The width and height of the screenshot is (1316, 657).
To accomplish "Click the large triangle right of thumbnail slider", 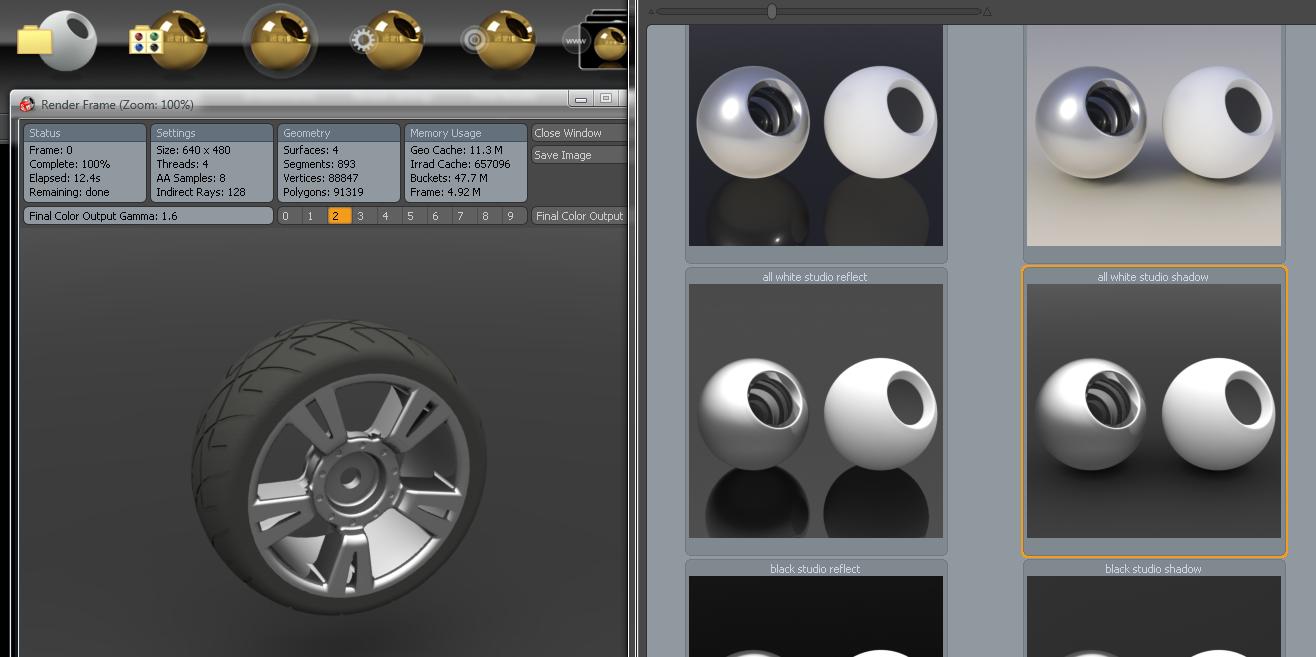I will (x=987, y=12).
